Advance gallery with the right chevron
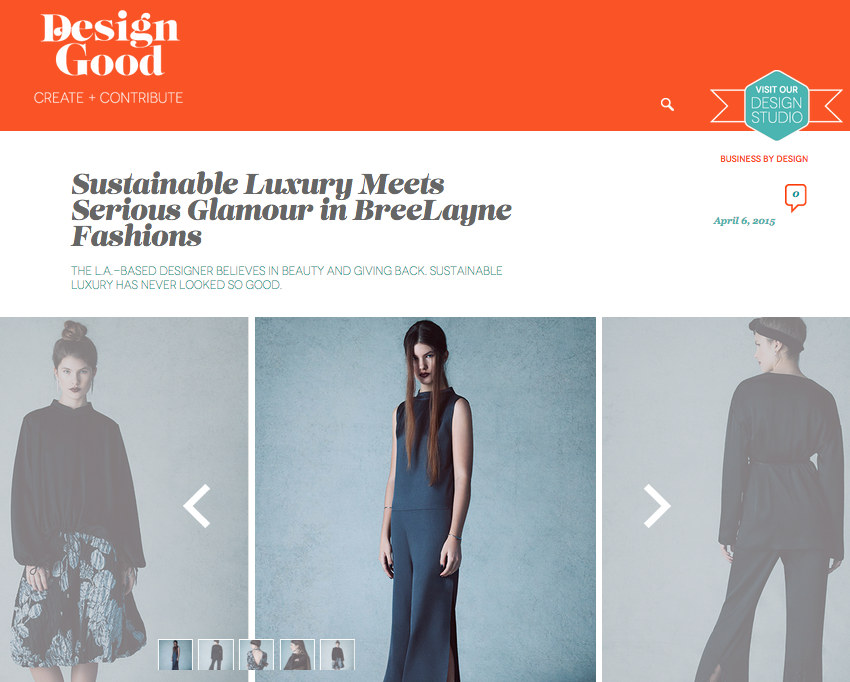The image size is (850, 682). [x=657, y=505]
